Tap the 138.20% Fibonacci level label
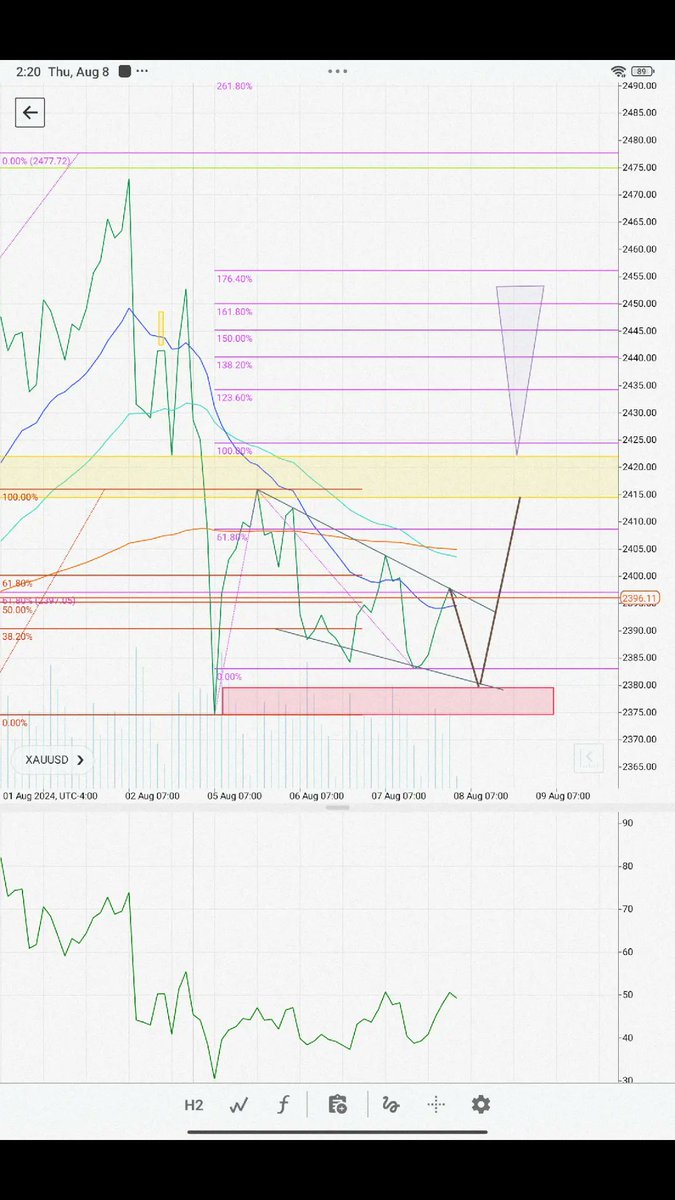Screen dimensions: 675x1200 tap(235, 366)
